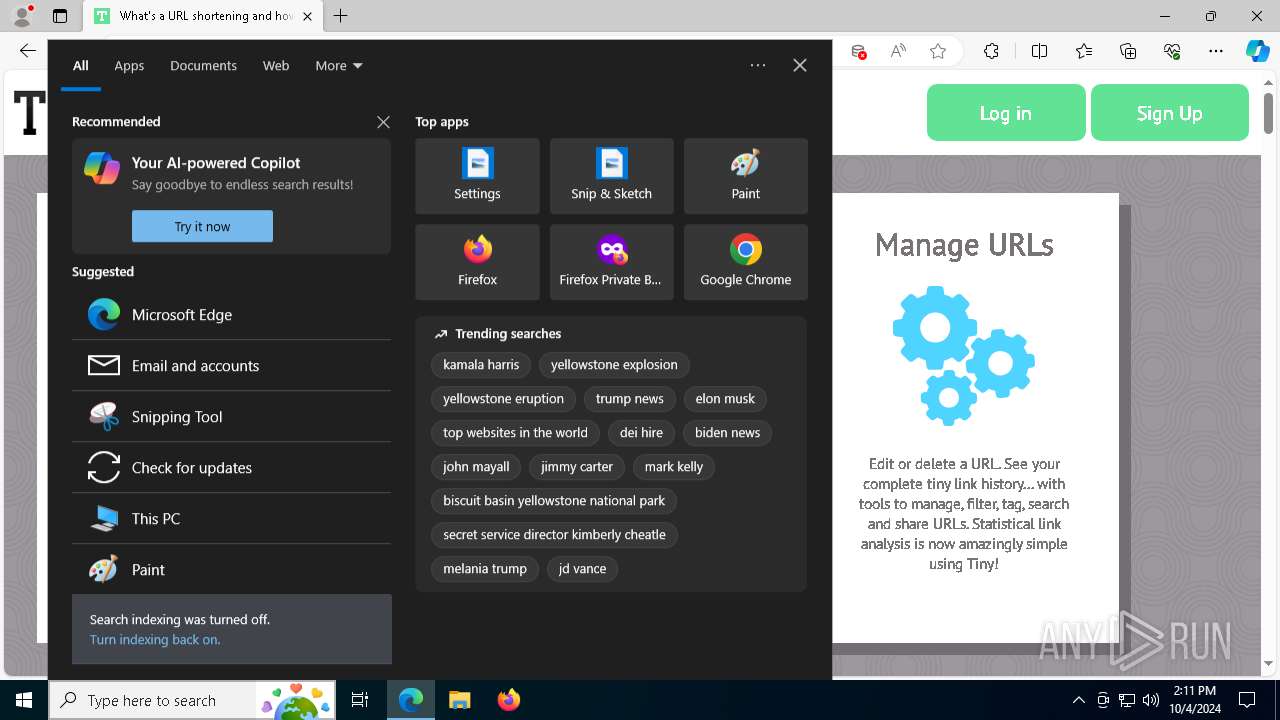
Task: Select melania trump trending search
Action: tap(485, 569)
